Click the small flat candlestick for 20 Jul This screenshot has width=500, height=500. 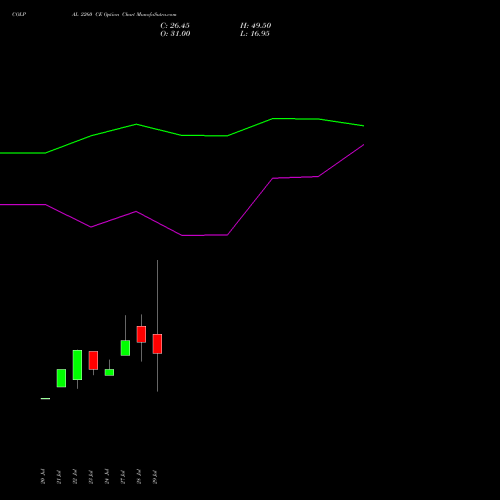[45, 399]
